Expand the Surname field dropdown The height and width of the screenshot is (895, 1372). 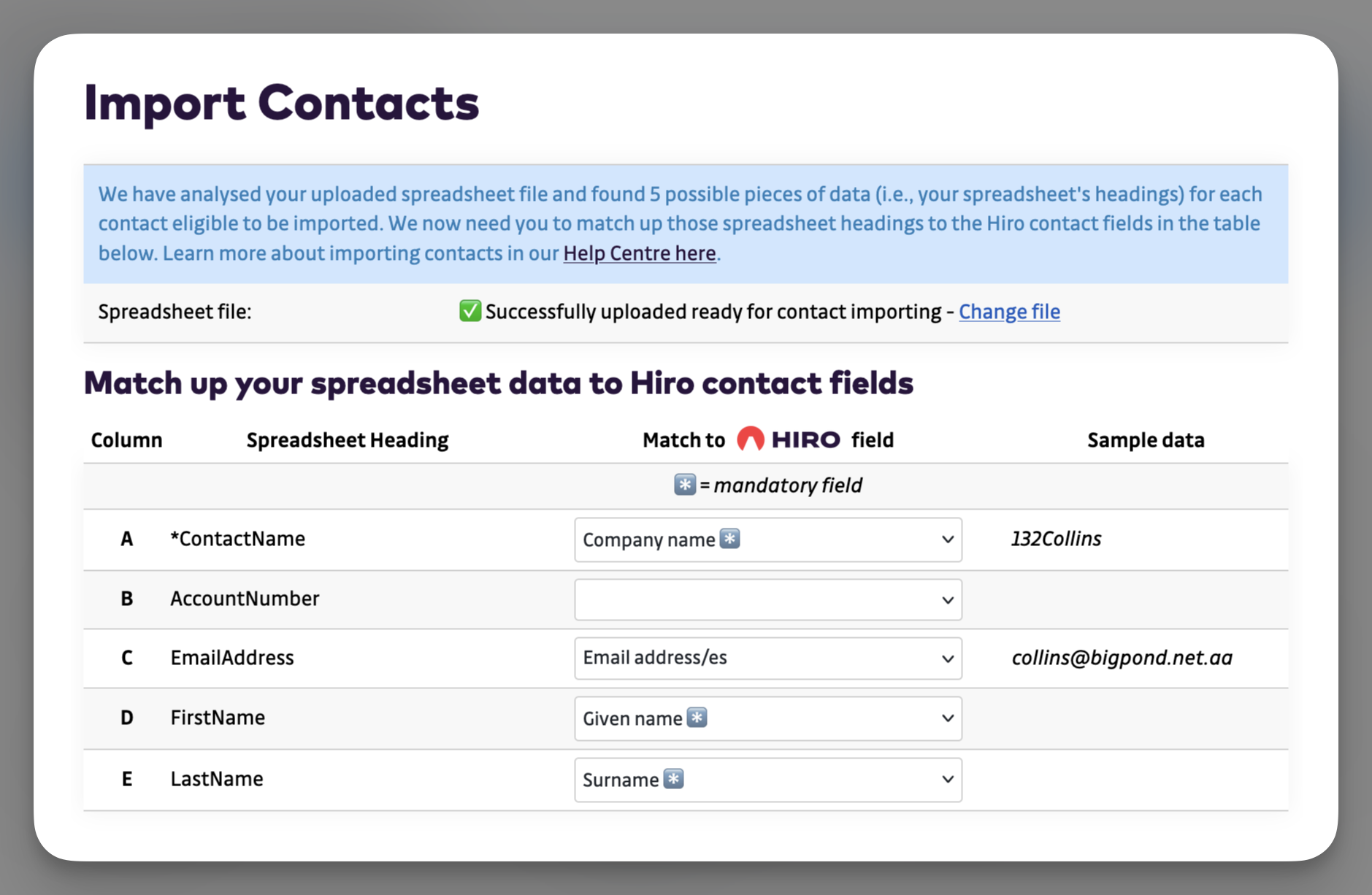click(767, 780)
